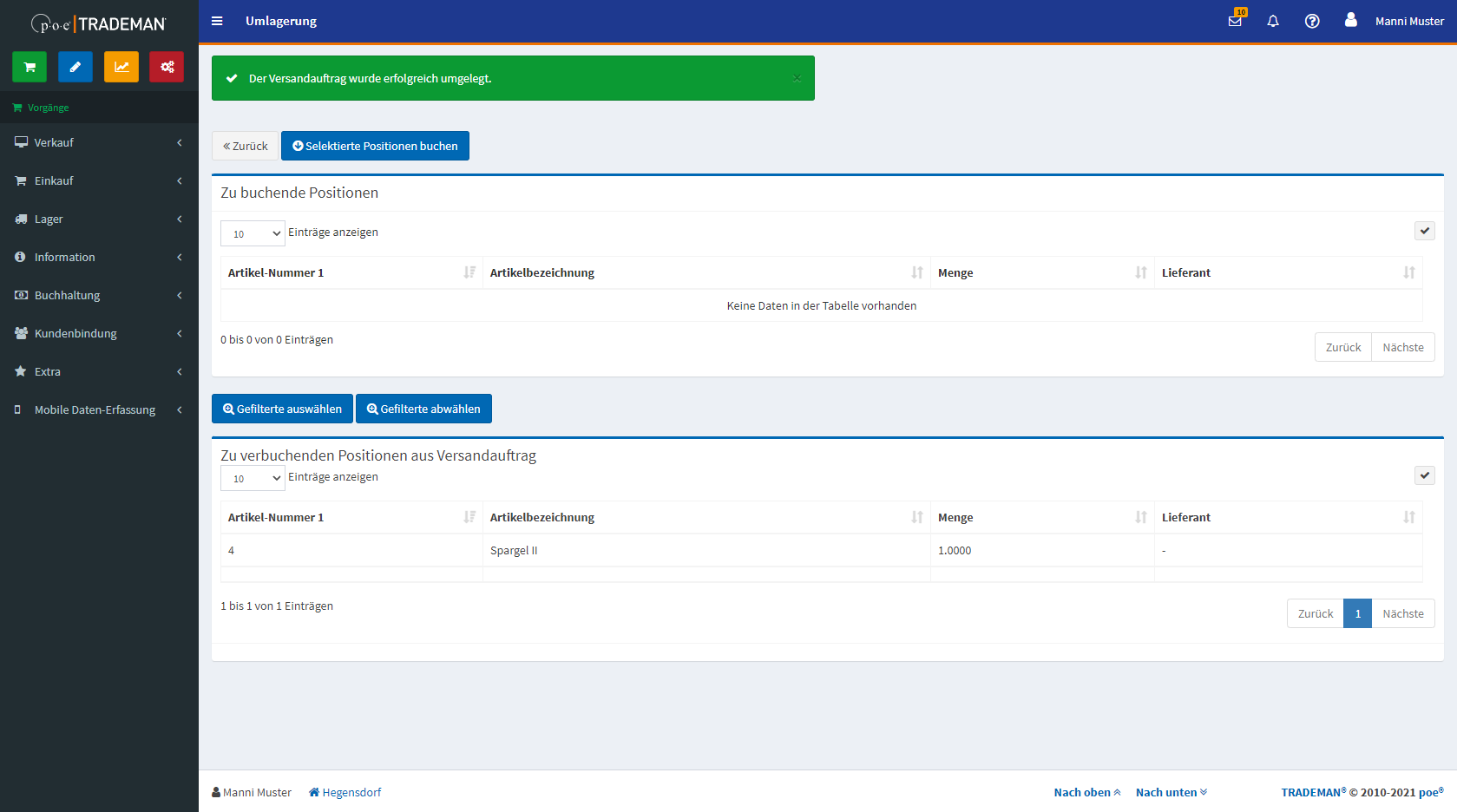Viewport: 1457px width, 812px height.
Task: Open the orange chart statistics icon
Action: coord(121,67)
